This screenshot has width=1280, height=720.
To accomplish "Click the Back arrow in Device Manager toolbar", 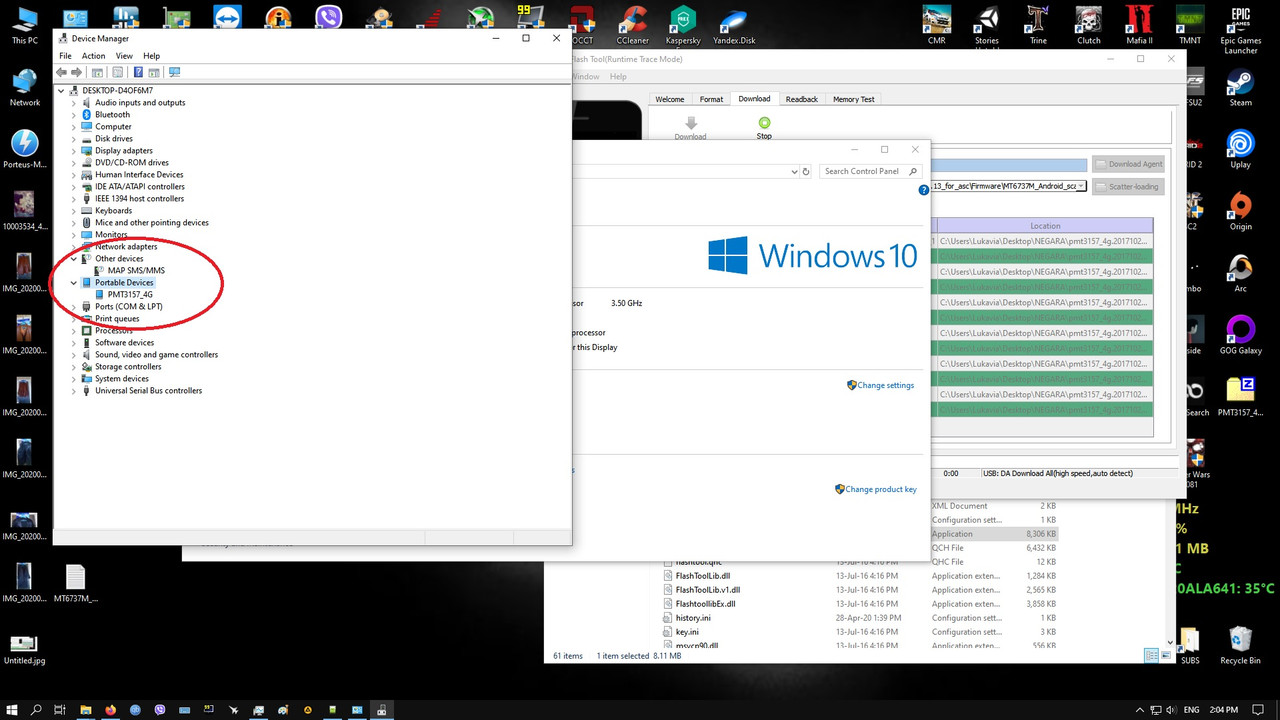I will [x=62, y=72].
